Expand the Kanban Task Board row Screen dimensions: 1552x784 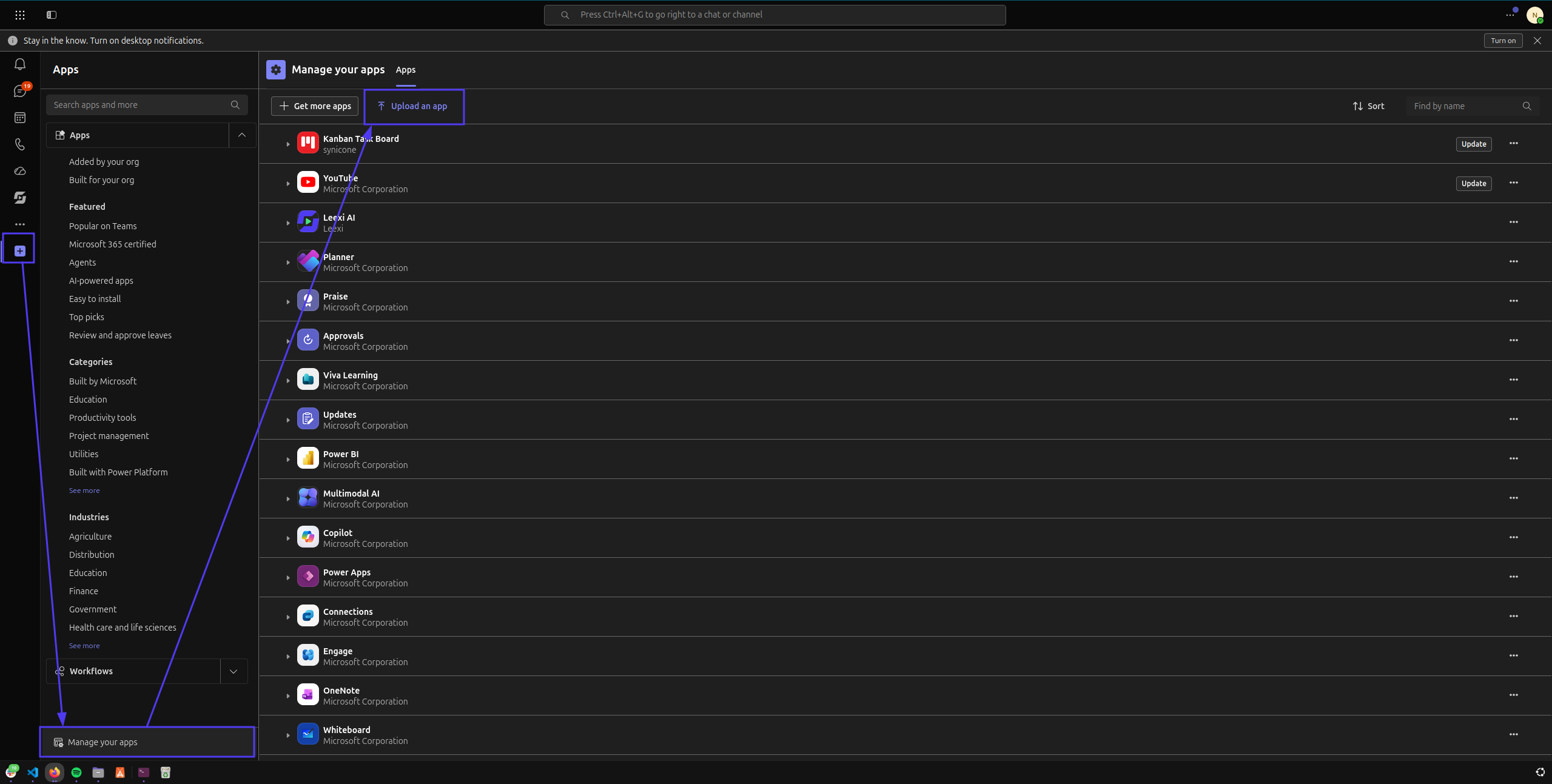(288, 144)
